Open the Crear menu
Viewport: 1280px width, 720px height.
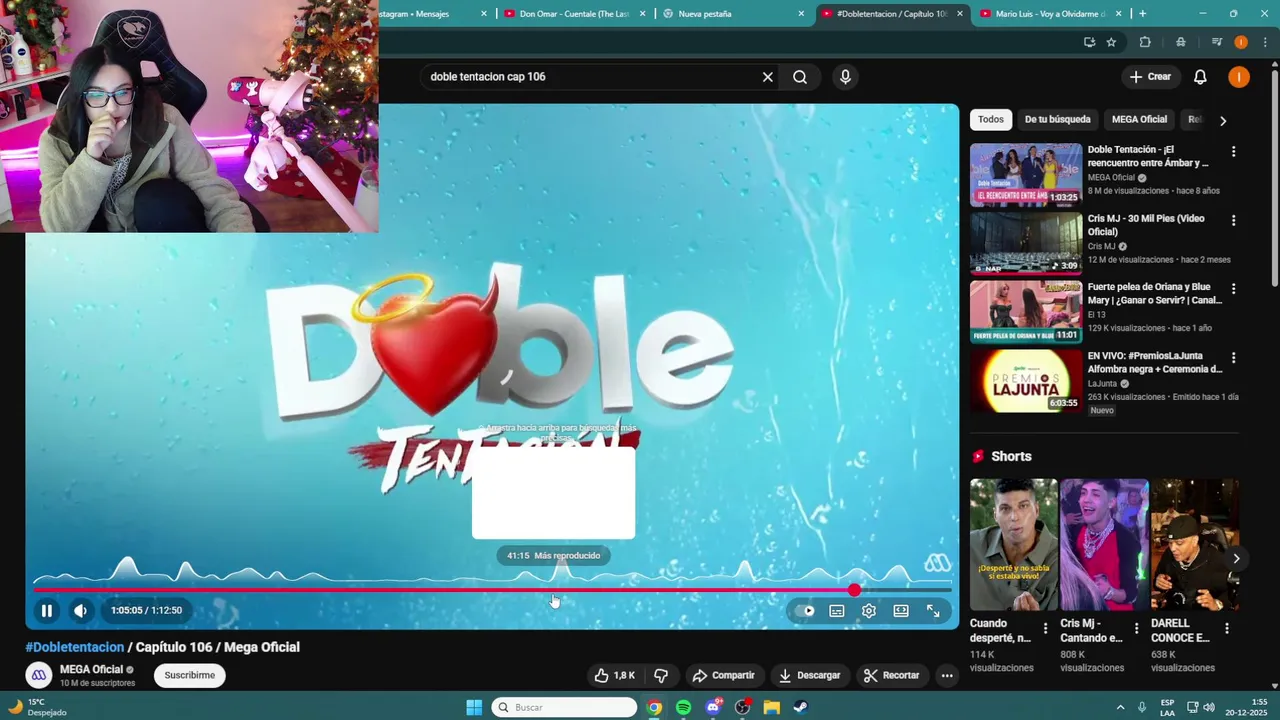point(1150,77)
